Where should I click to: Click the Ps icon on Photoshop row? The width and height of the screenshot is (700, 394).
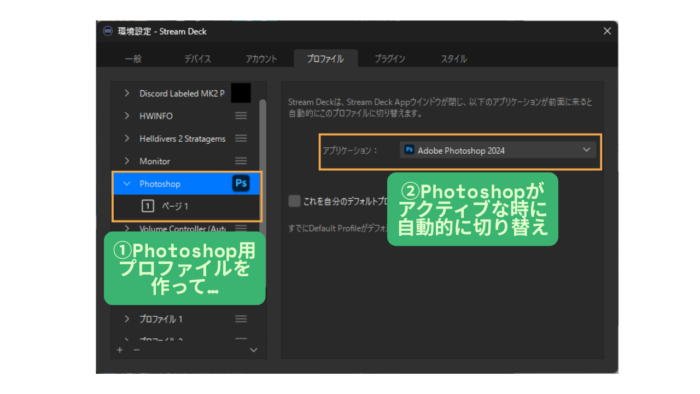[x=241, y=183]
